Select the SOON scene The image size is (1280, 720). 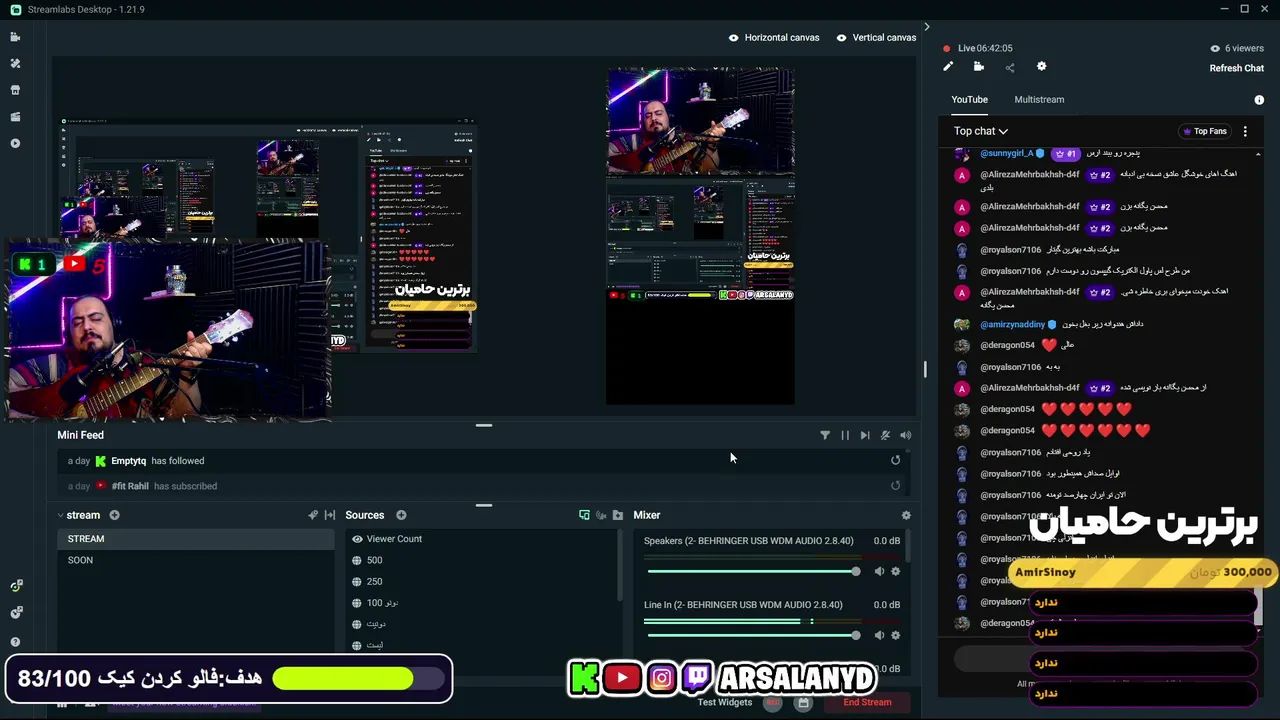pyautogui.click(x=195, y=560)
